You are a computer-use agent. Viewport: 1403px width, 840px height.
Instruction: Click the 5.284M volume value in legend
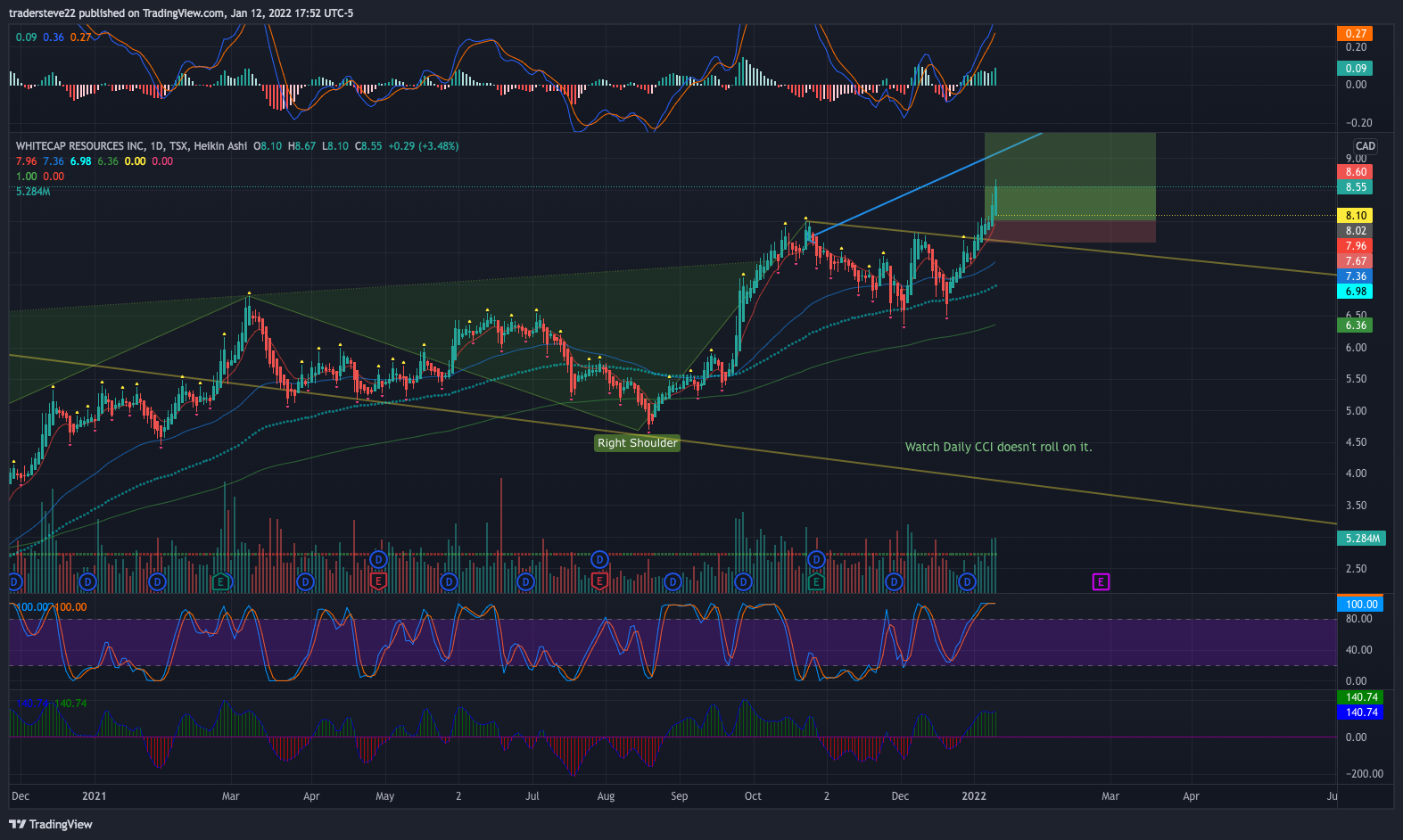(x=33, y=192)
